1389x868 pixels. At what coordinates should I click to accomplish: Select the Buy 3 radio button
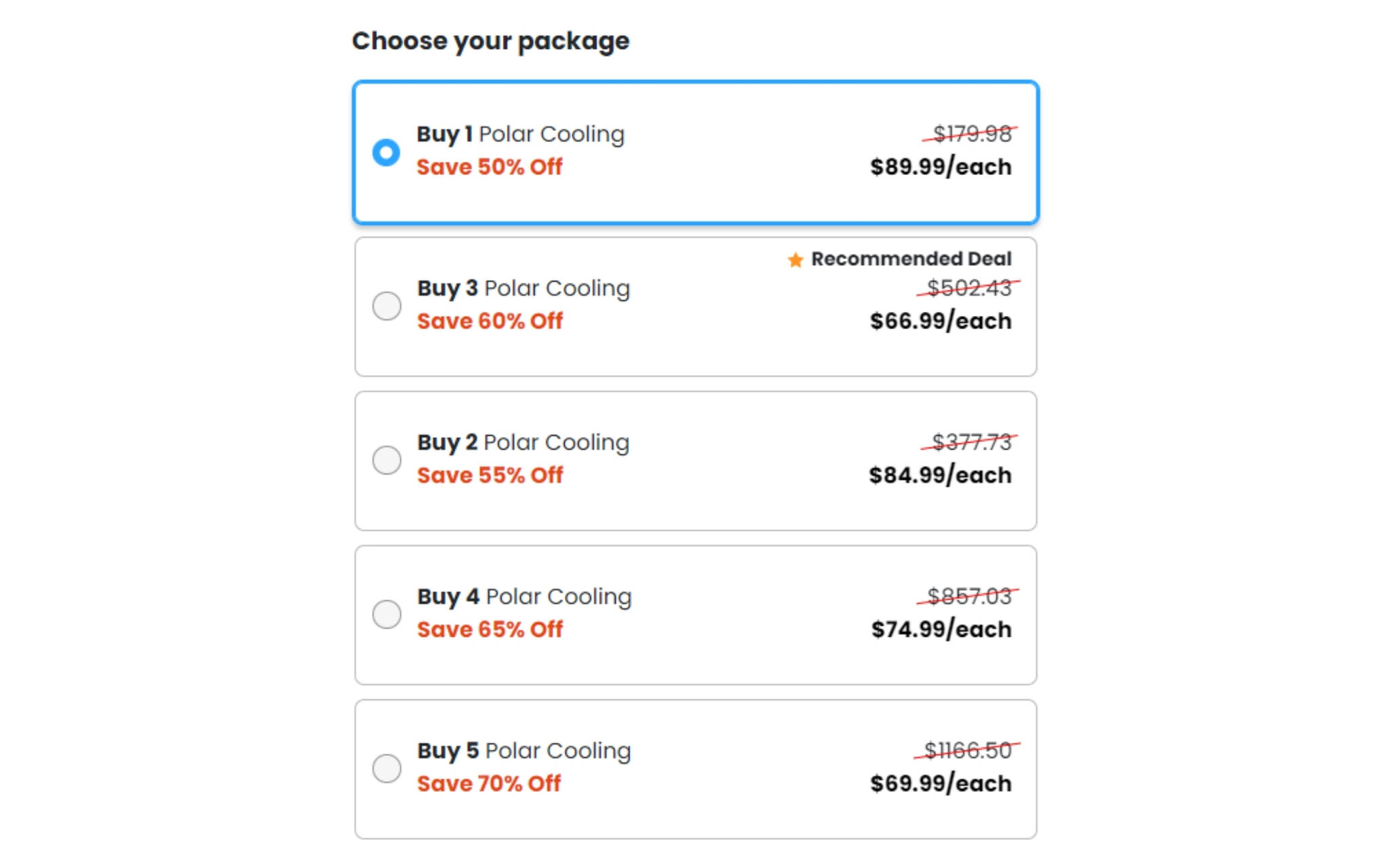point(387,306)
